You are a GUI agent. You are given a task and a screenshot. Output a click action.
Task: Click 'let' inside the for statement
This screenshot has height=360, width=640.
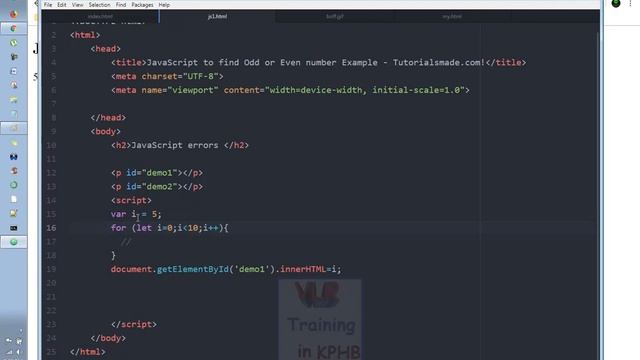144,228
